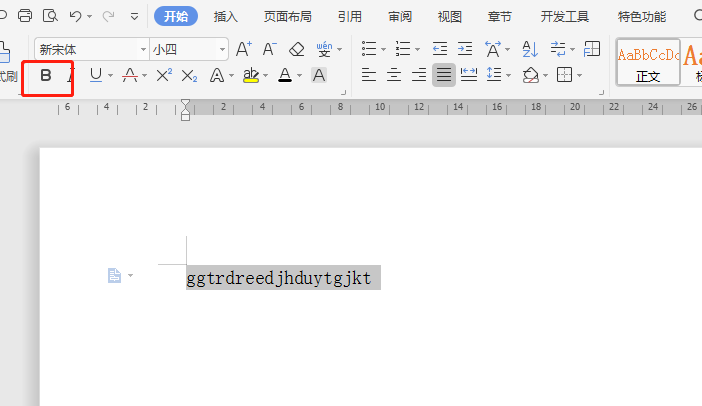
Task: Toggle bold formatting with the B button
Action: point(46,75)
